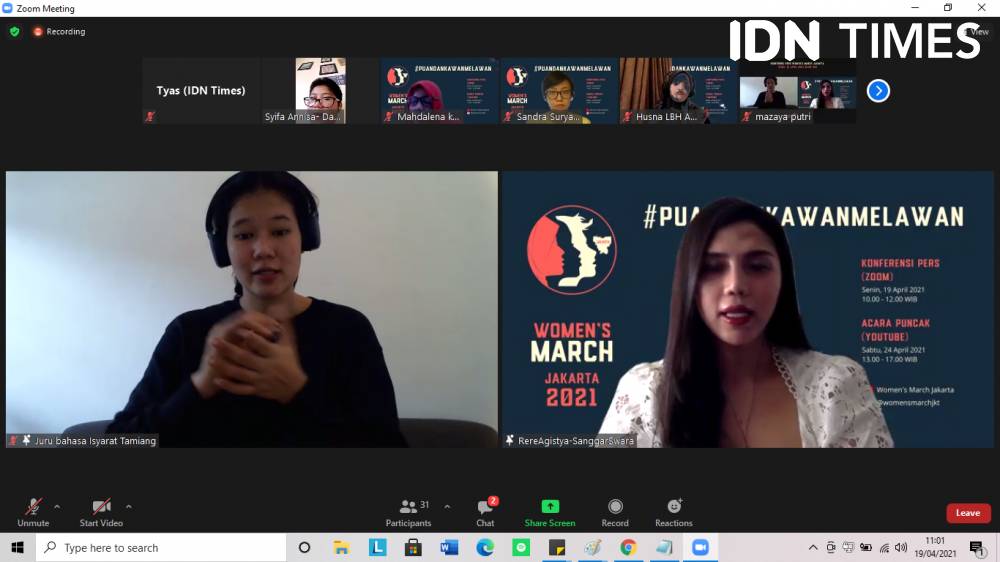Click the volume speaker tray icon
This screenshot has height=562, width=1000.
pyautogui.click(x=901, y=547)
